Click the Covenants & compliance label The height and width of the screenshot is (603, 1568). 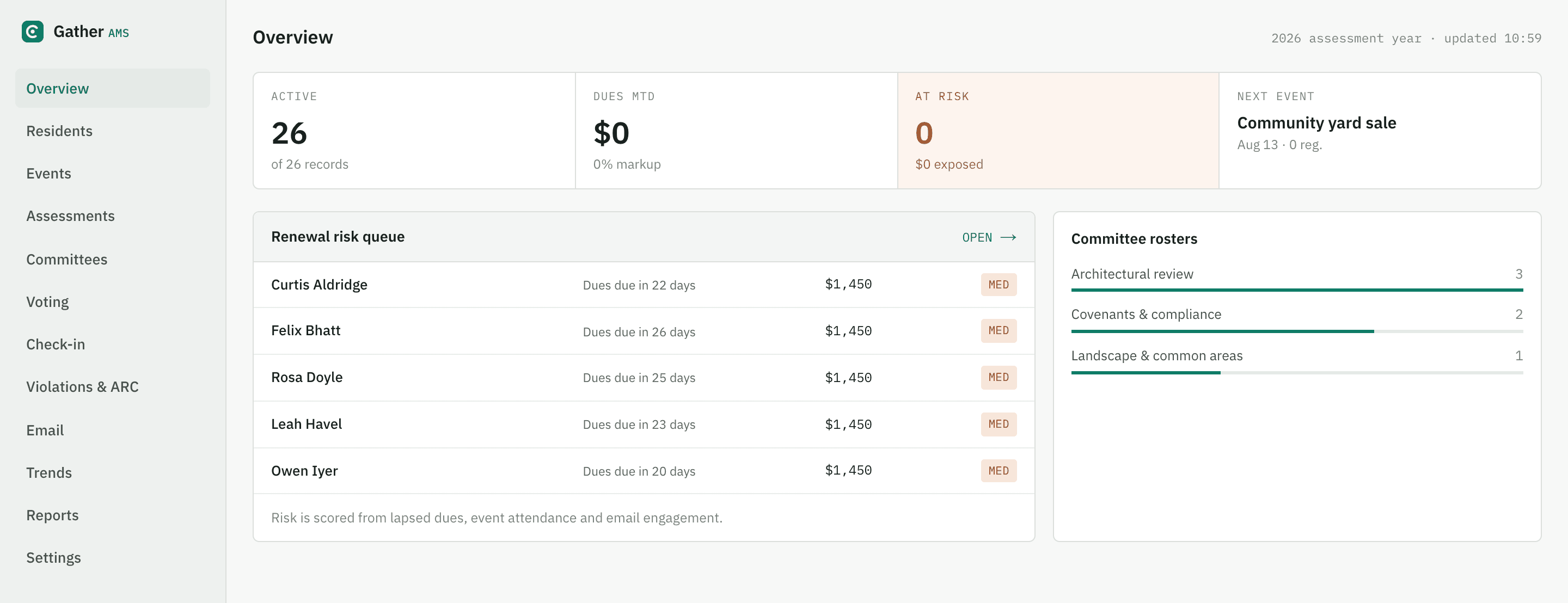pyautogui.click(x=1146, y=315)
